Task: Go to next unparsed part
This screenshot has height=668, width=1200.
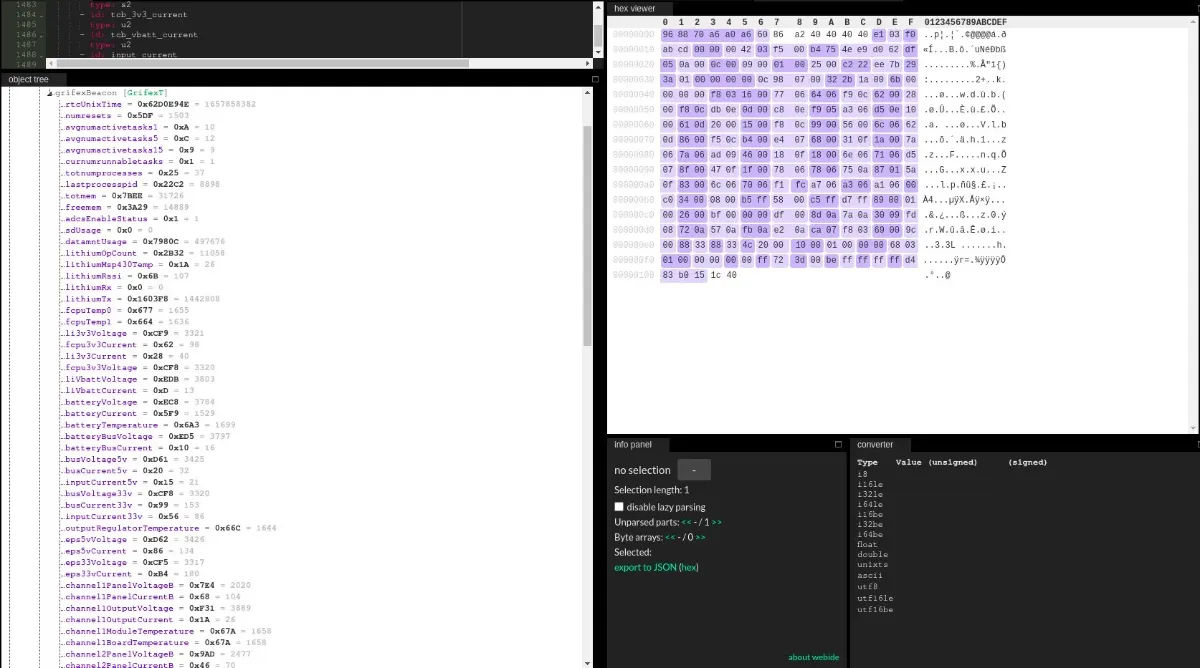Action: click(717, 522)
